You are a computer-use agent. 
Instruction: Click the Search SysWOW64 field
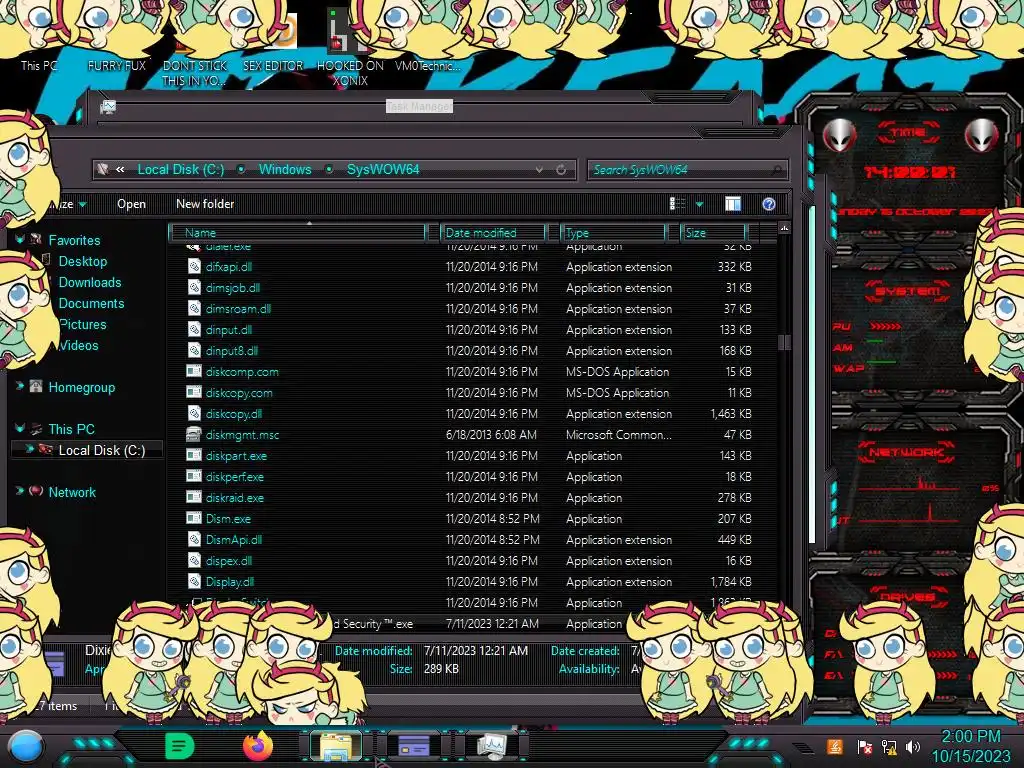687,170
